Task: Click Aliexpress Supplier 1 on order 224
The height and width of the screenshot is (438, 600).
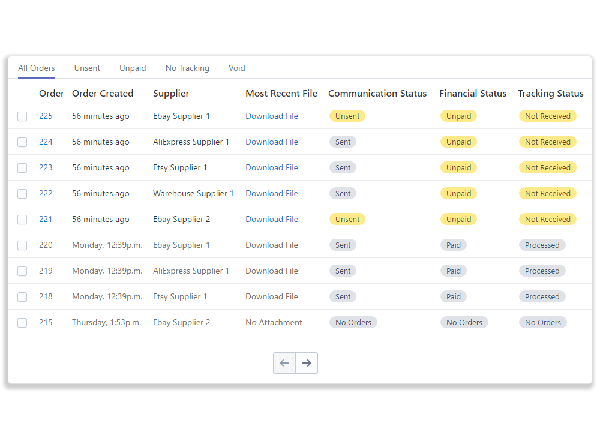Action: tap(191, 142)
